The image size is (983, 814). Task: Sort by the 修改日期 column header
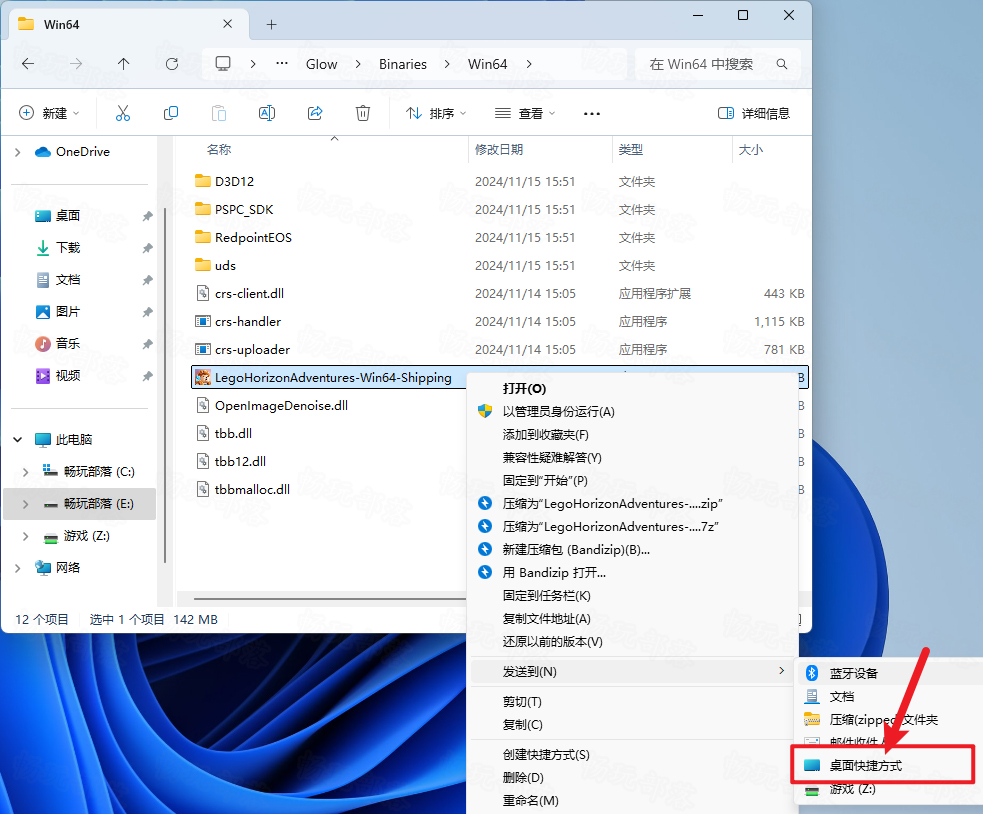[x=499, y=150]
